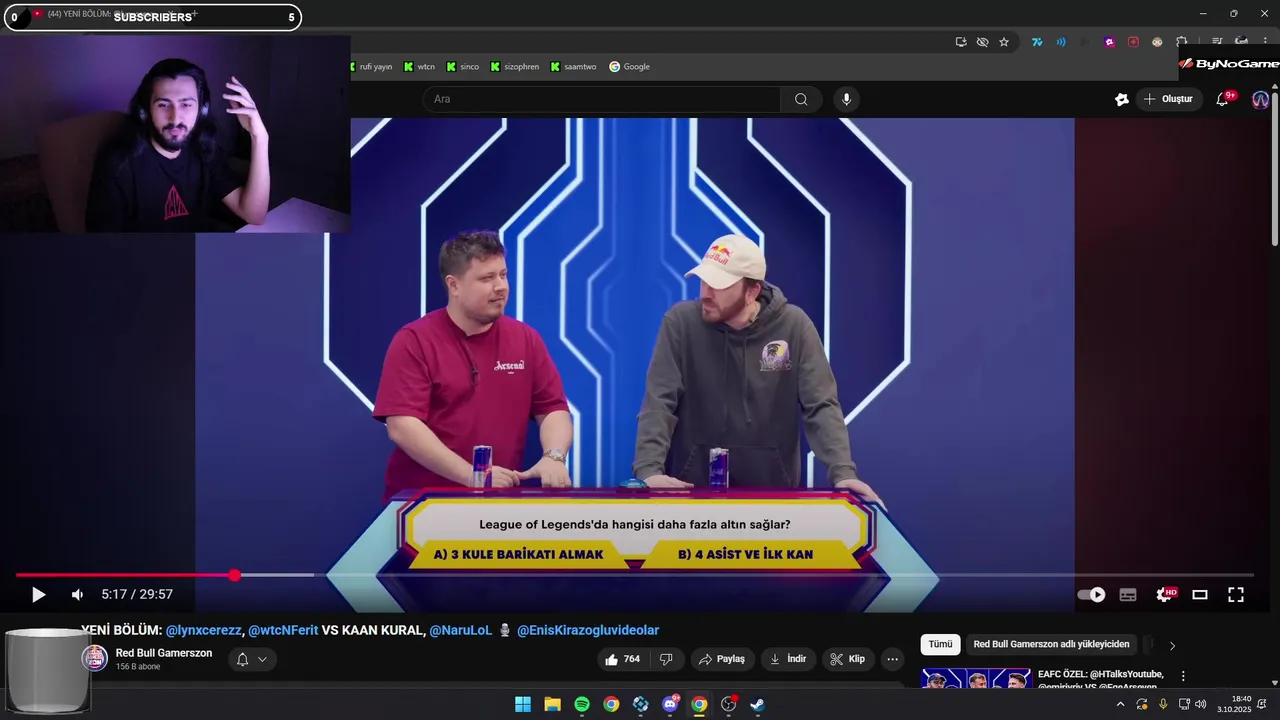Open Chrome three-dot menu

point(1265,42)
